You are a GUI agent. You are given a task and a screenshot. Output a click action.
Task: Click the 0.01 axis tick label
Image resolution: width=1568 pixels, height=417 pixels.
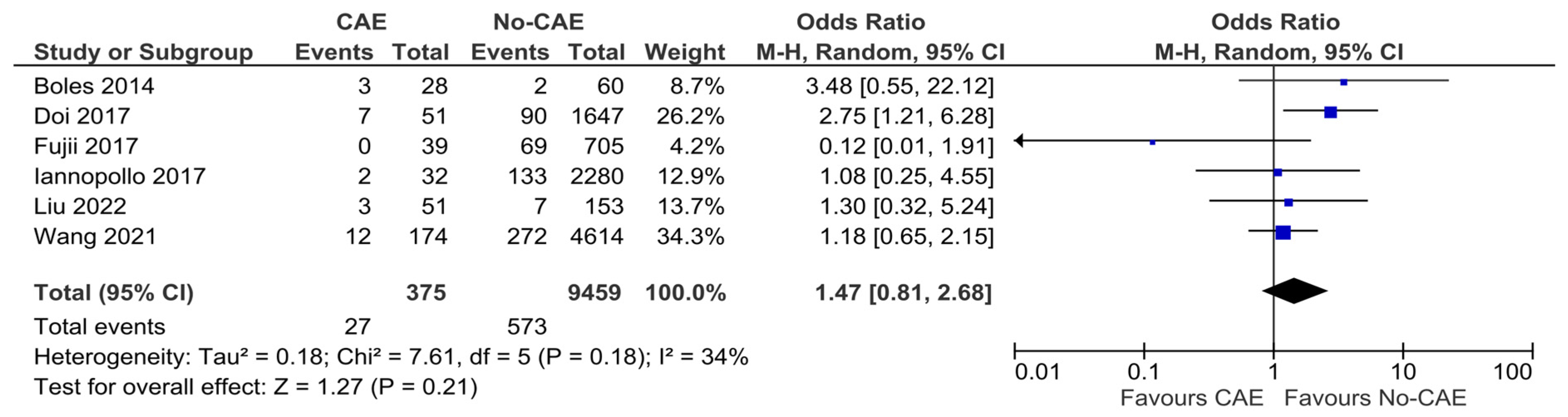[1037, 371]
